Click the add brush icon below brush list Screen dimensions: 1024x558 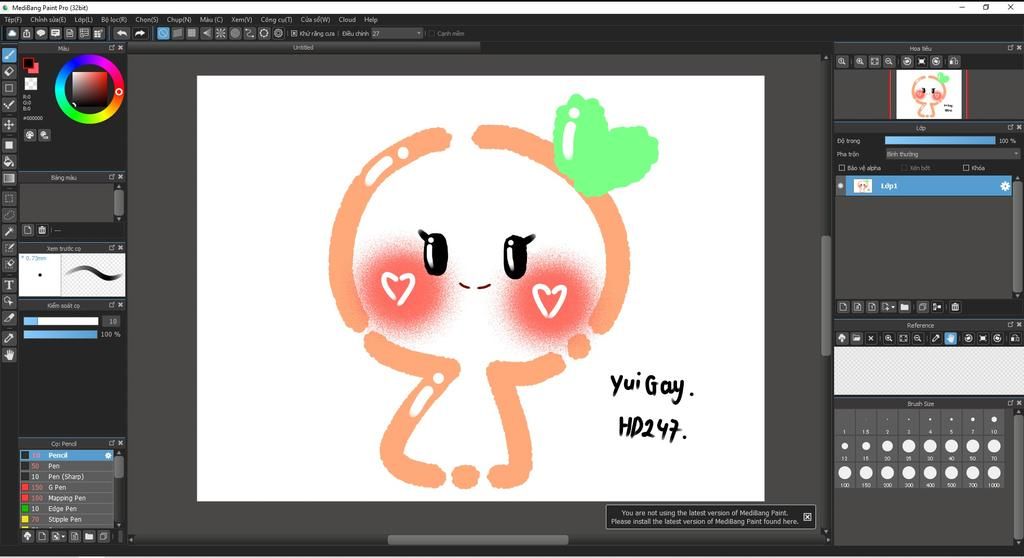tap(42, 536)
